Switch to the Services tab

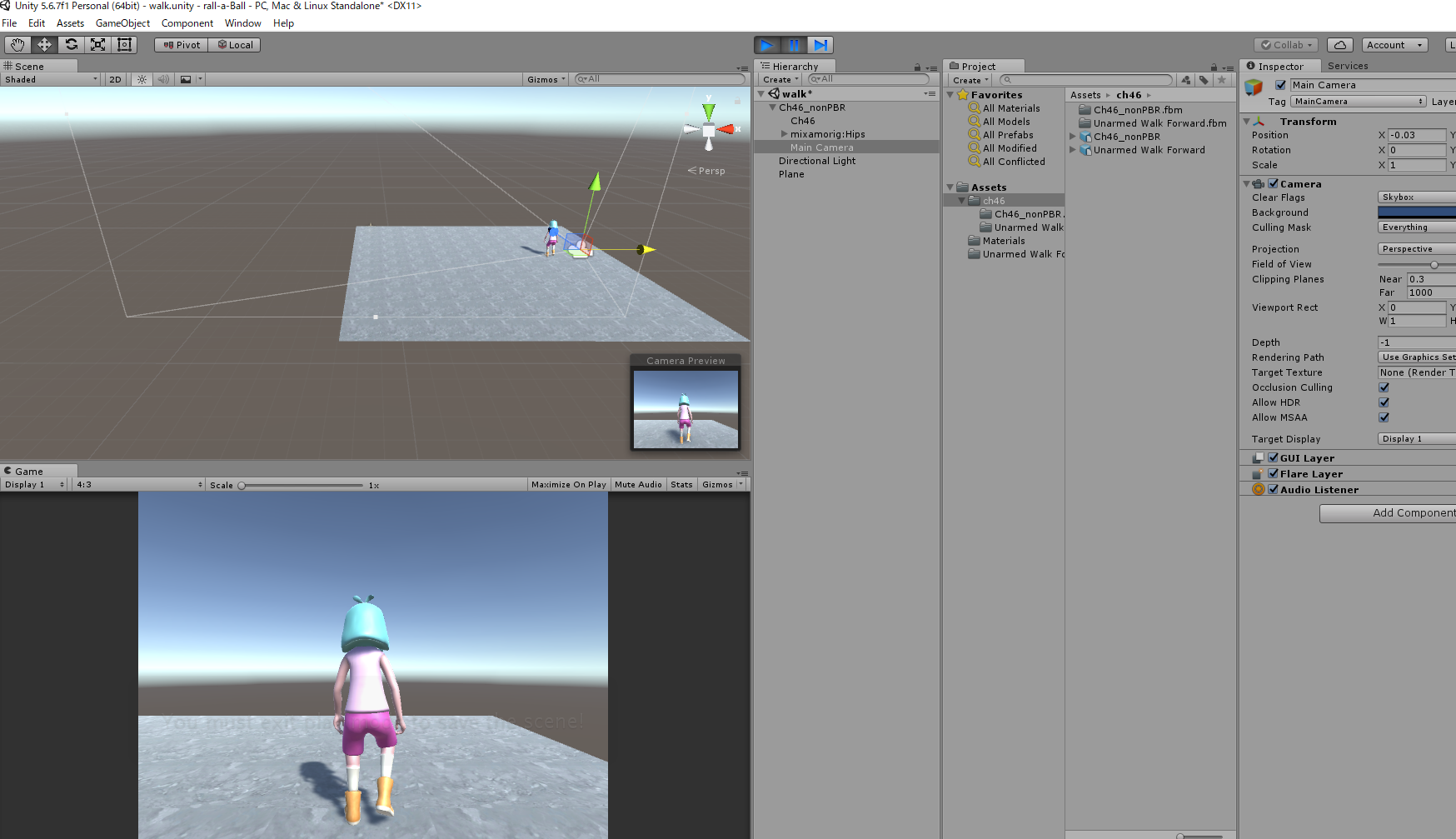coord(1347,66)
